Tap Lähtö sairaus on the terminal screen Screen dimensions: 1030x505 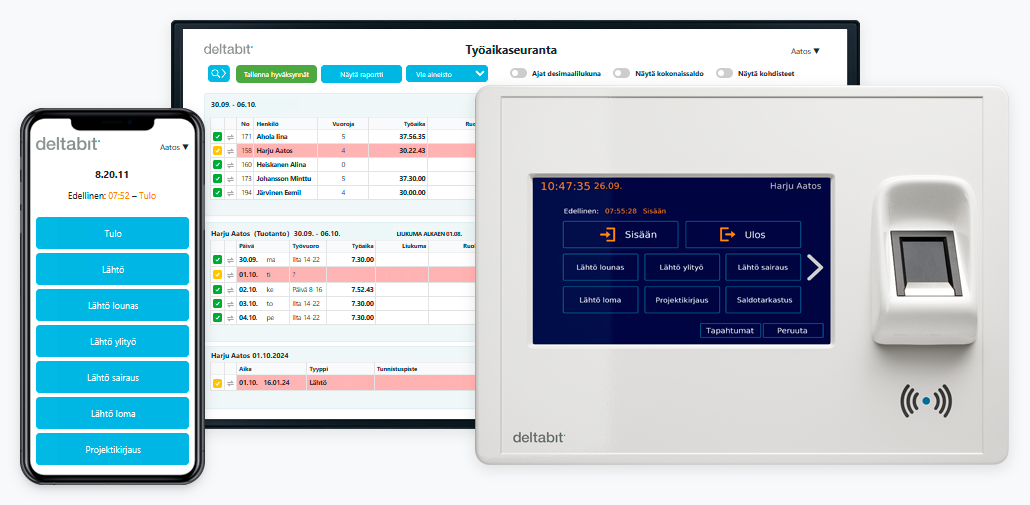(x=763, y=267)
